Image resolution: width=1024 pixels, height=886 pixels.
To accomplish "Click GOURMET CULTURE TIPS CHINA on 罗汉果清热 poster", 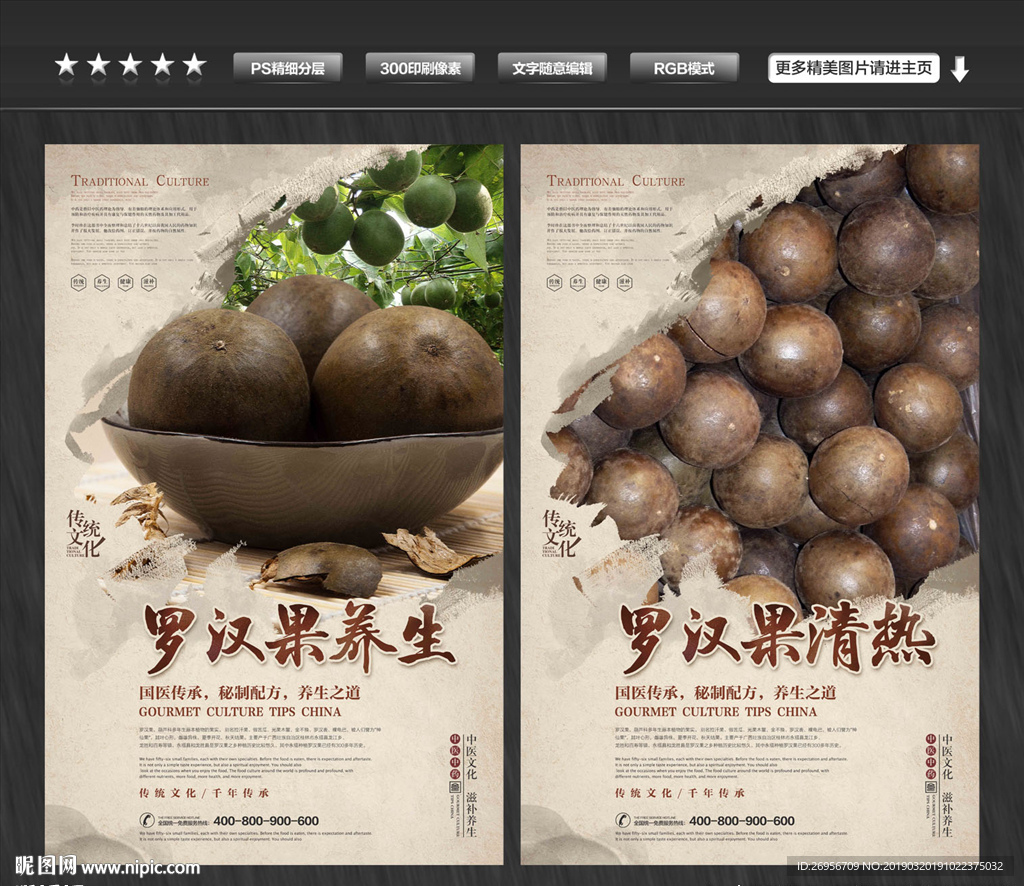I will point(716,712).
